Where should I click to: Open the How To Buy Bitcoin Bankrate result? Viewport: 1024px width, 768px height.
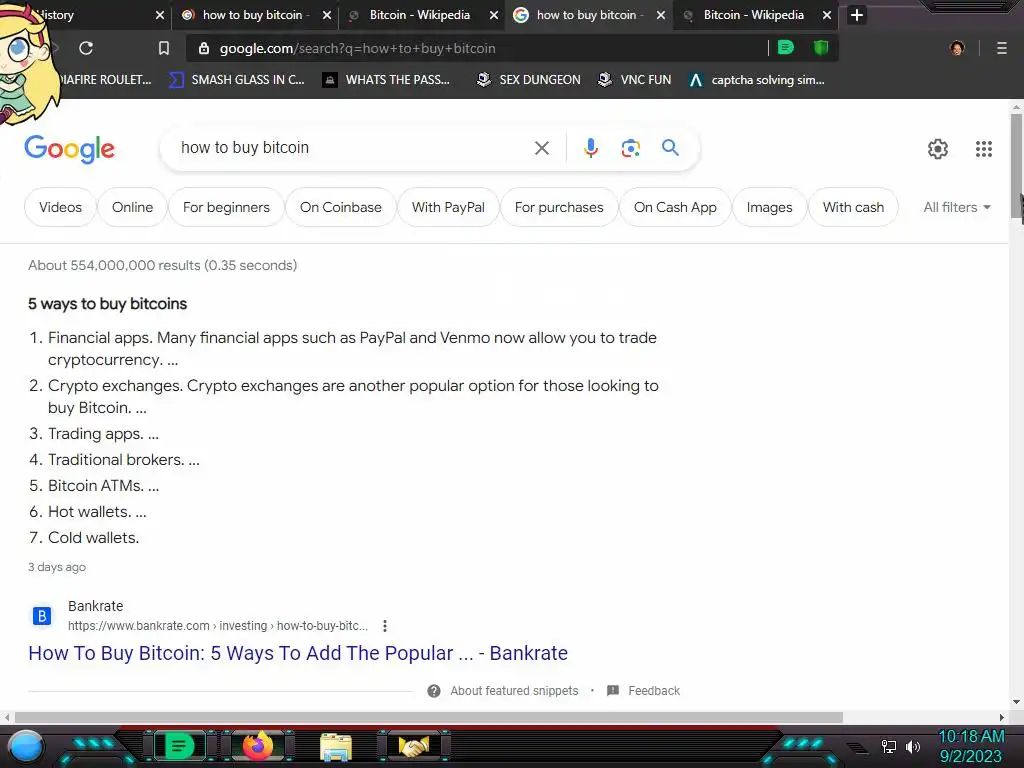pos(298,653)
